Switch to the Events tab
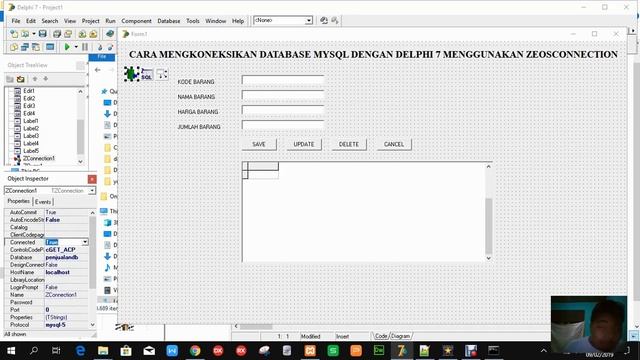 click(x=43, y=202)
